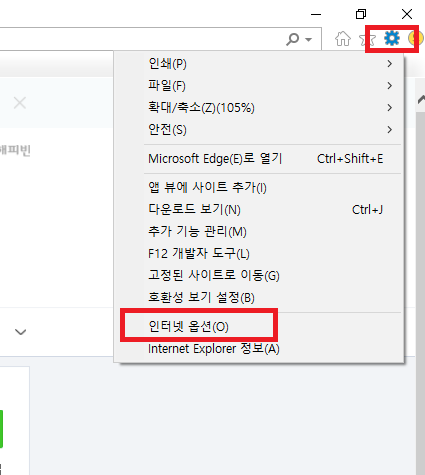Expand the 확대/축소(Z) submenu arrow
425x475 pixels.
click(389, 108)
